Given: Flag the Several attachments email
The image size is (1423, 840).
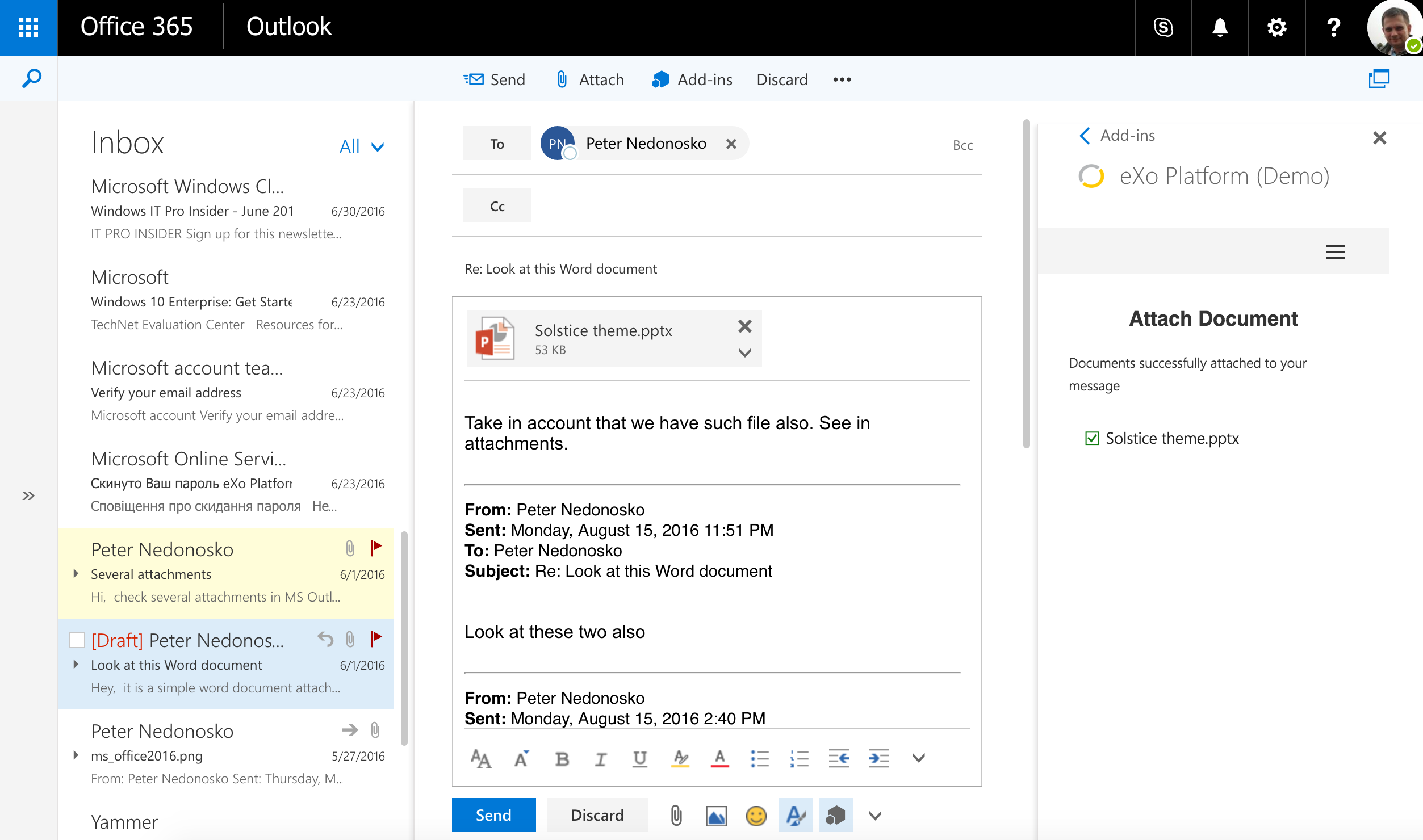Looking at the screenshot, I should [376, 548].
